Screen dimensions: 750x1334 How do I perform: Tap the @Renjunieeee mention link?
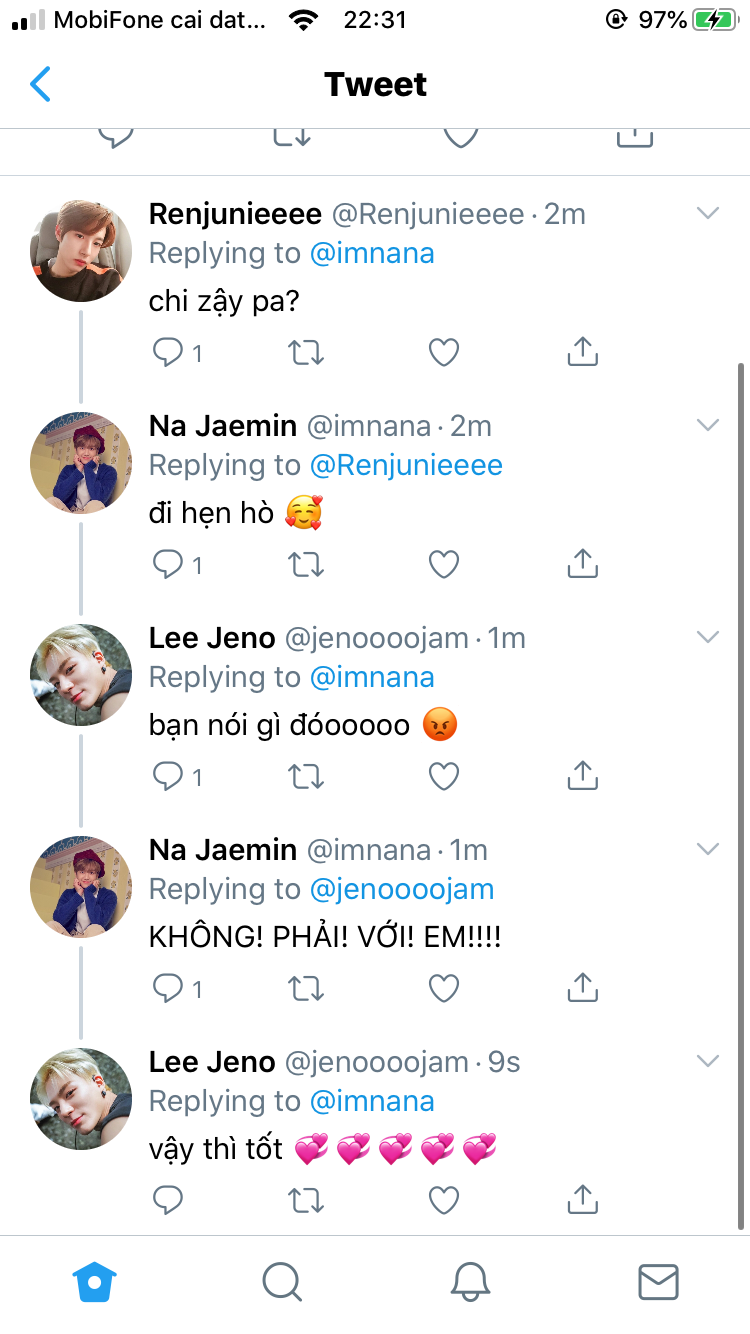click(406, 465)
